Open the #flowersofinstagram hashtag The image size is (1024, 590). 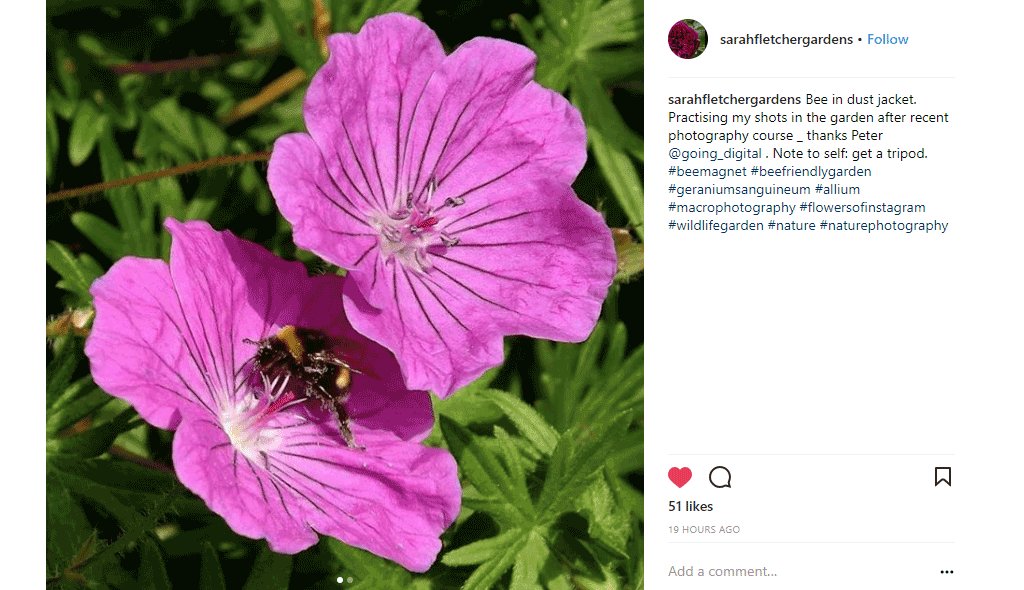pyautogui.click(x=862, y=207)
